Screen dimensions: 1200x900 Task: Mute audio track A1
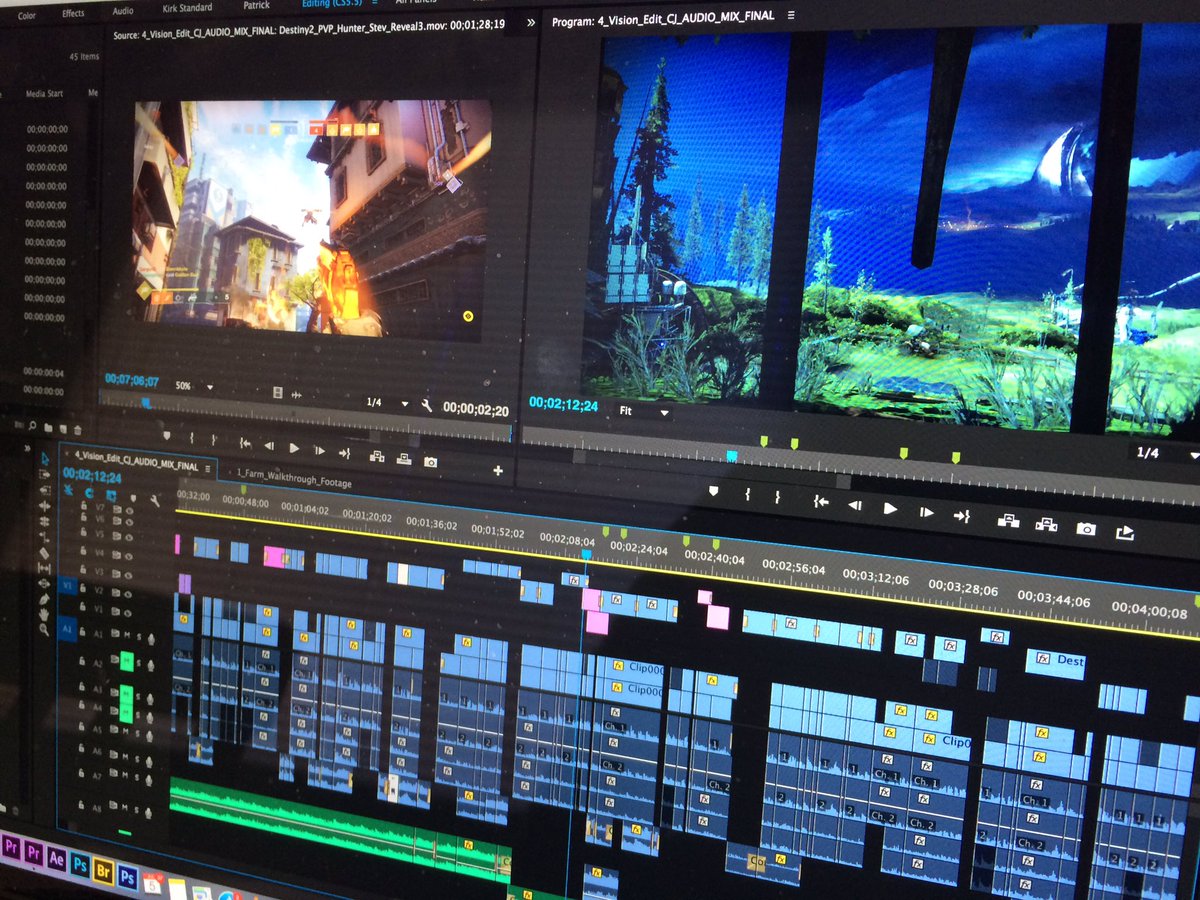(128, 635)
